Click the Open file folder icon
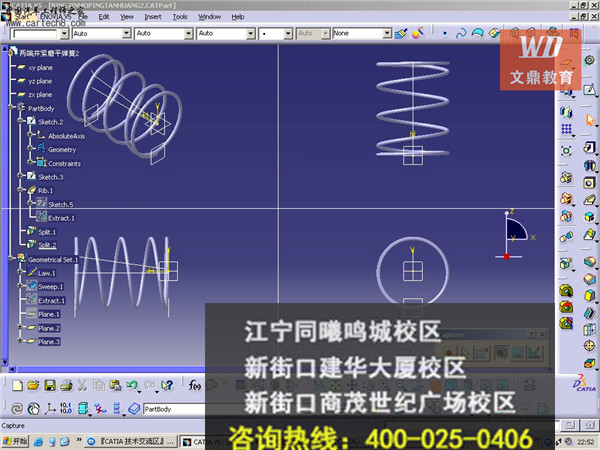 coord(34,385)
